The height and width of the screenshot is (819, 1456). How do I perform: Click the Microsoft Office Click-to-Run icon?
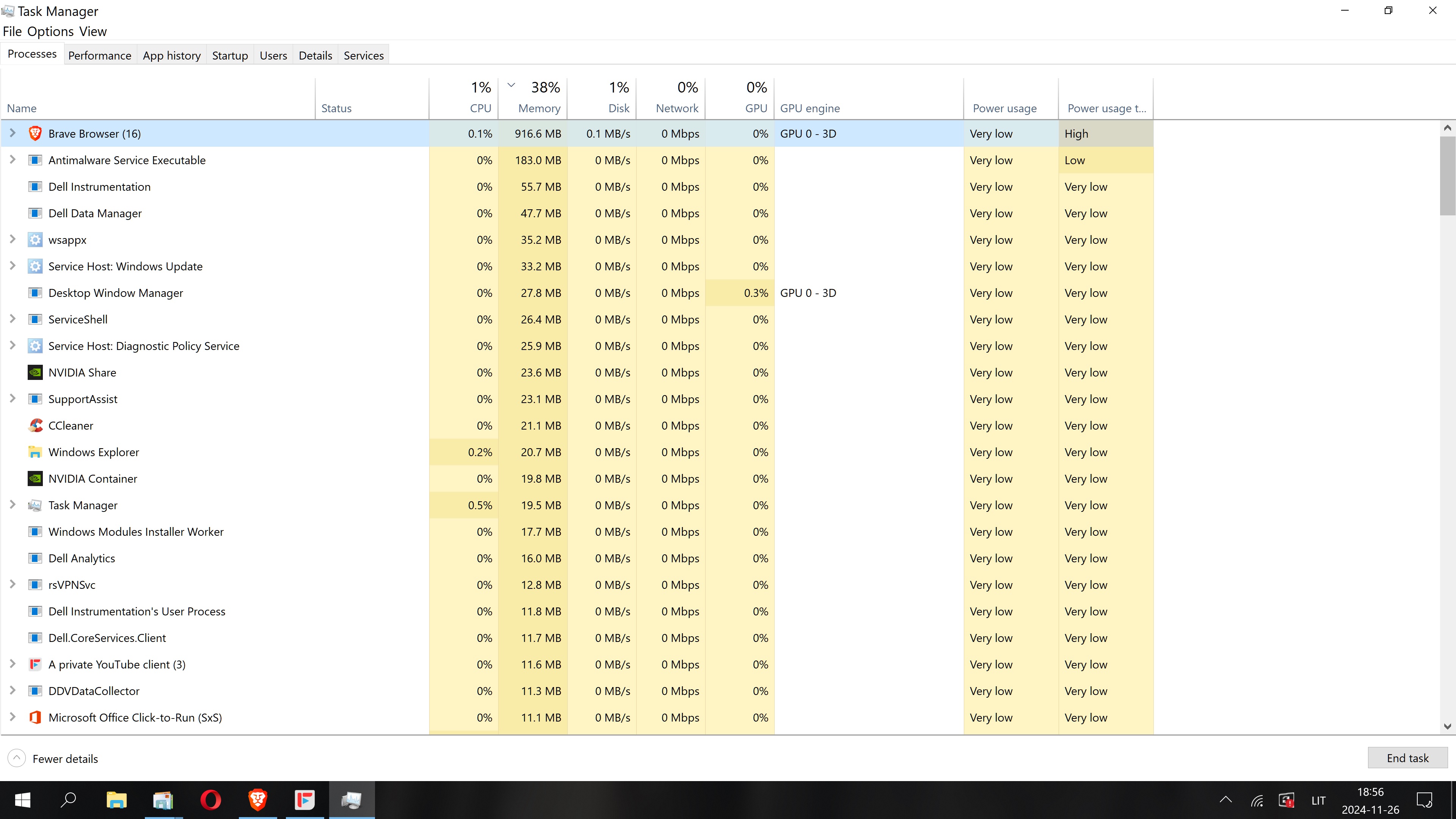pos(35,717)
